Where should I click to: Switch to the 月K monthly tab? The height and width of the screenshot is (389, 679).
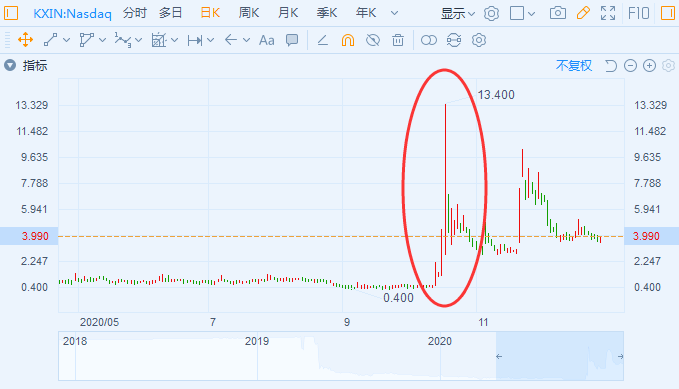[288, 13]
